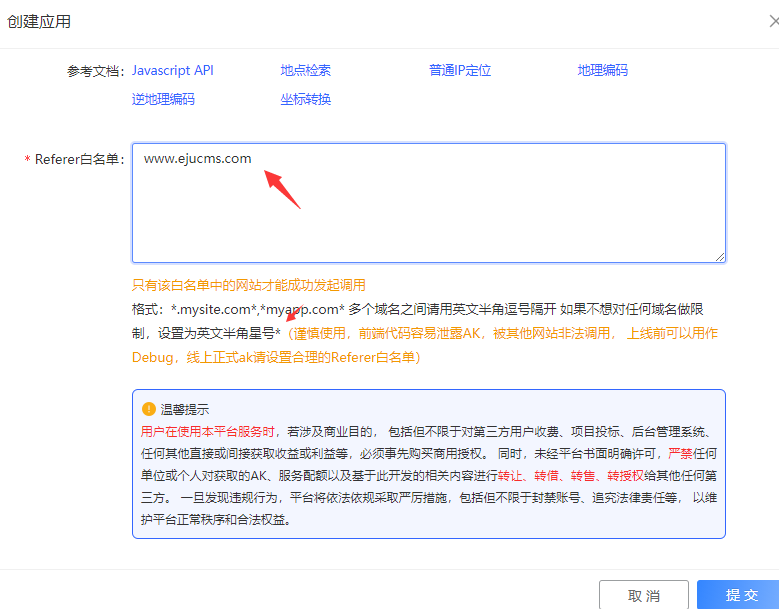The height and width of the screenshot is (609, 779).
Task: Click the Referer白名单 field label
Action: point(78,159)
